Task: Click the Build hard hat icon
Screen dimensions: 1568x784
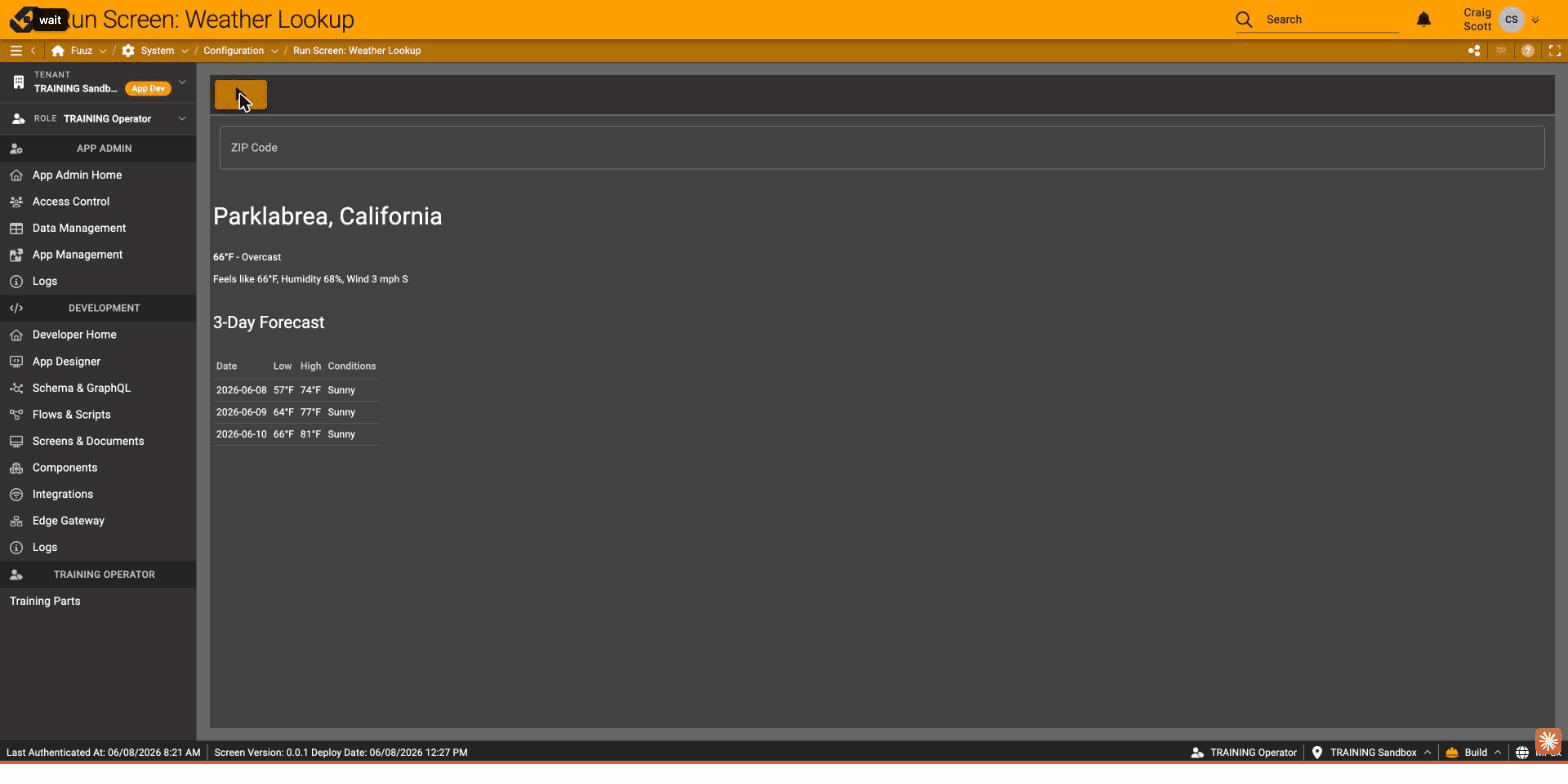Action: pyautogui.click(x=1451, y=753)
